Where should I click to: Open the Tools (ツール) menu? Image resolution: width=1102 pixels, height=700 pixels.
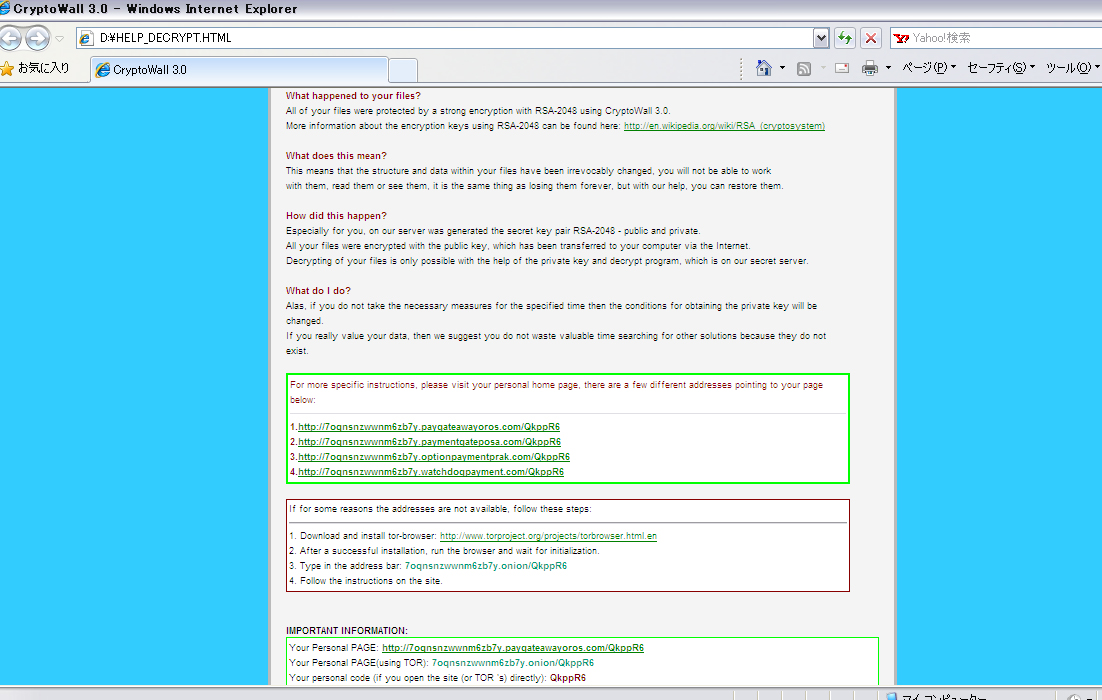[x=1072, y=68]
